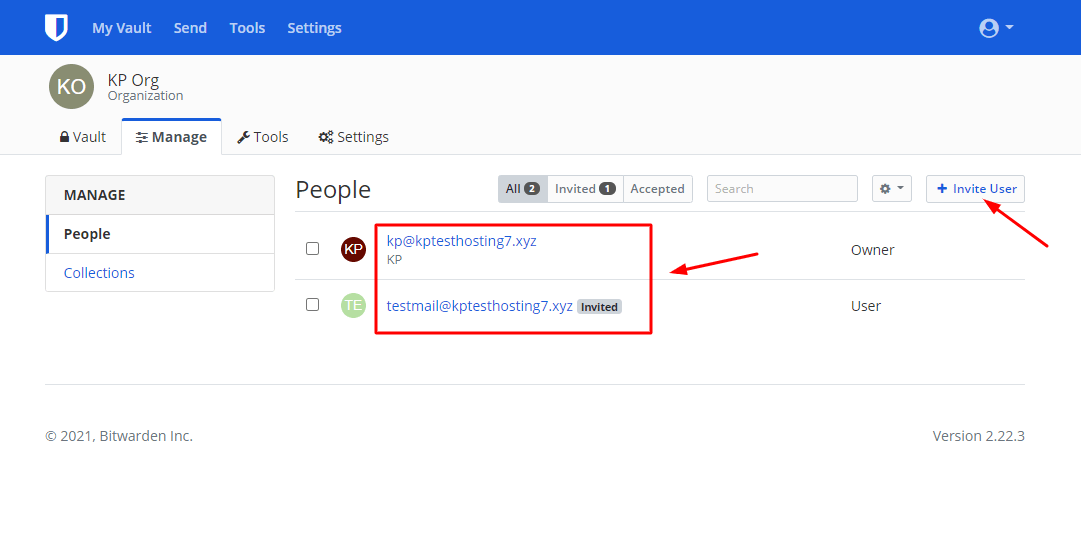This screenshot has height=556, width=1081.
Task: Open the organization Settings tab with cogs icon
Action: 354,137
